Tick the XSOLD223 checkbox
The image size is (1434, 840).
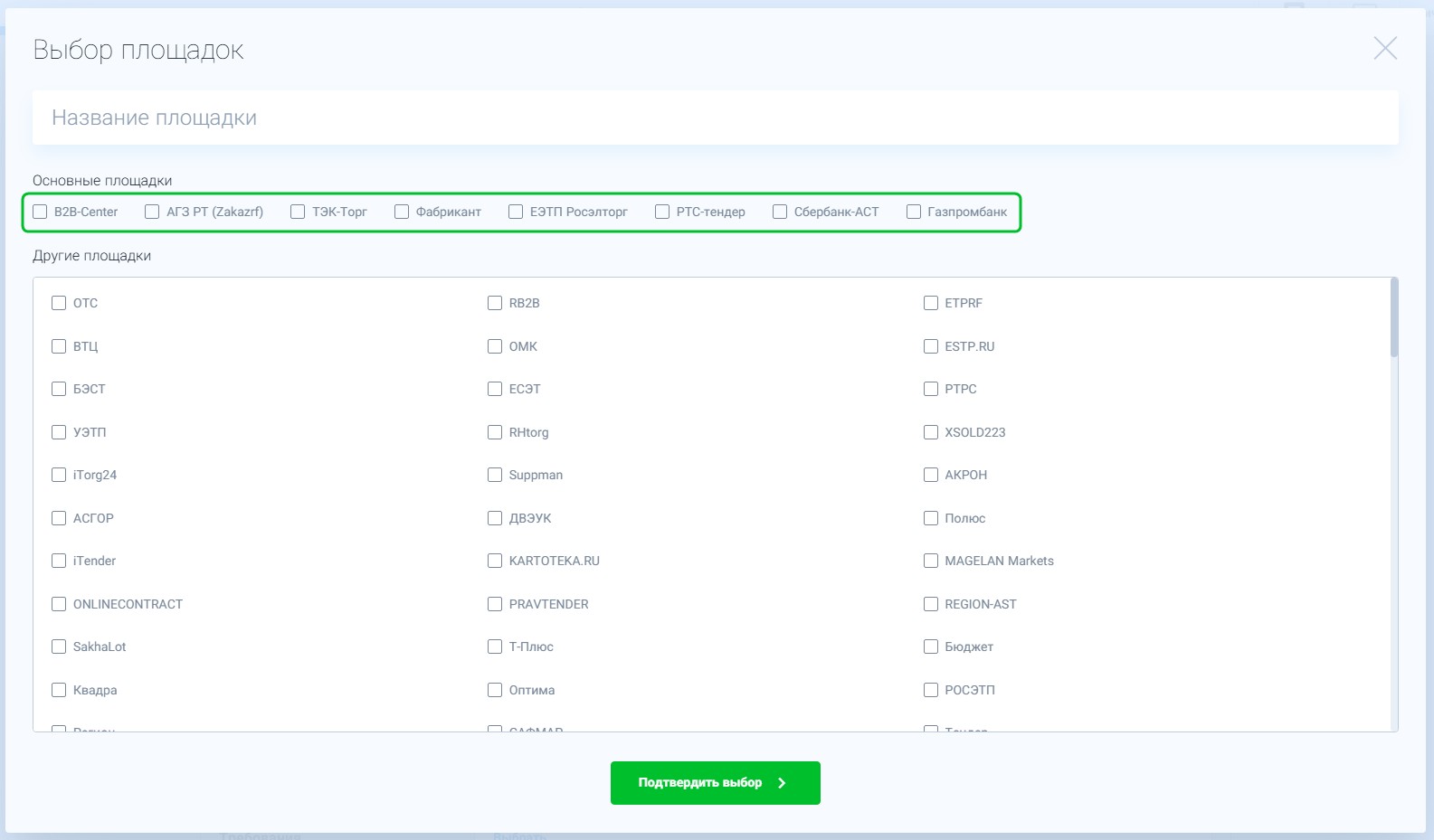pyautogui.click(x=931, y=432)
